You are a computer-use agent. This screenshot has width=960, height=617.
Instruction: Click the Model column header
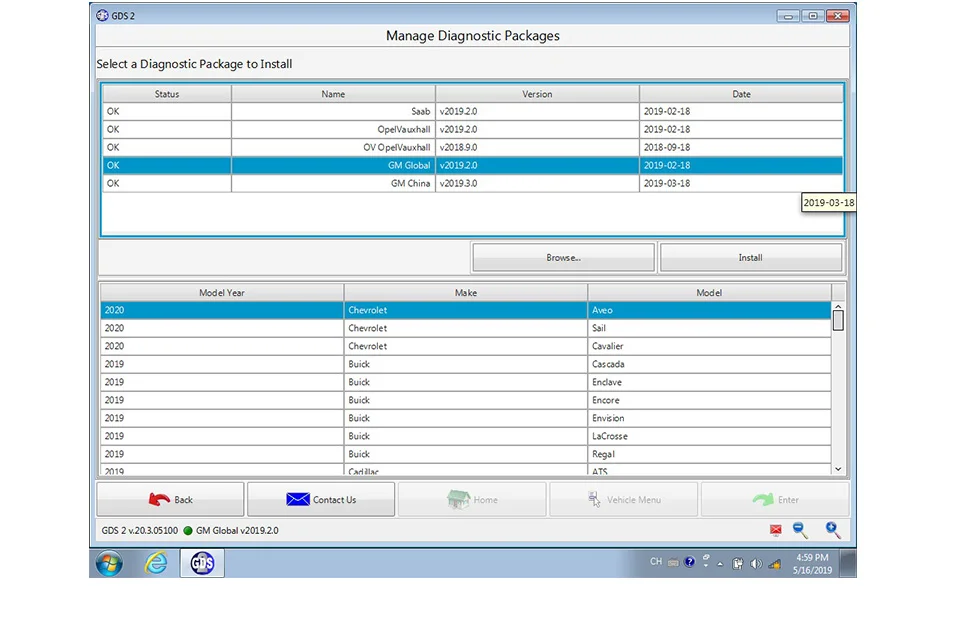709,293
